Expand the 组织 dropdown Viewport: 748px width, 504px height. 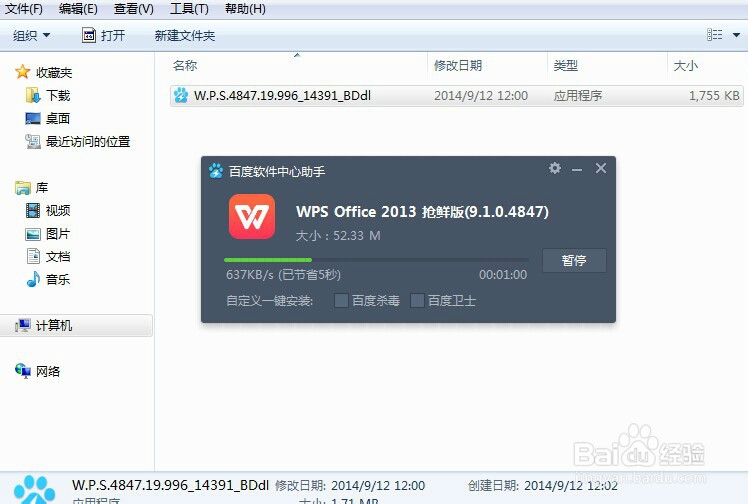click(31, 35)
